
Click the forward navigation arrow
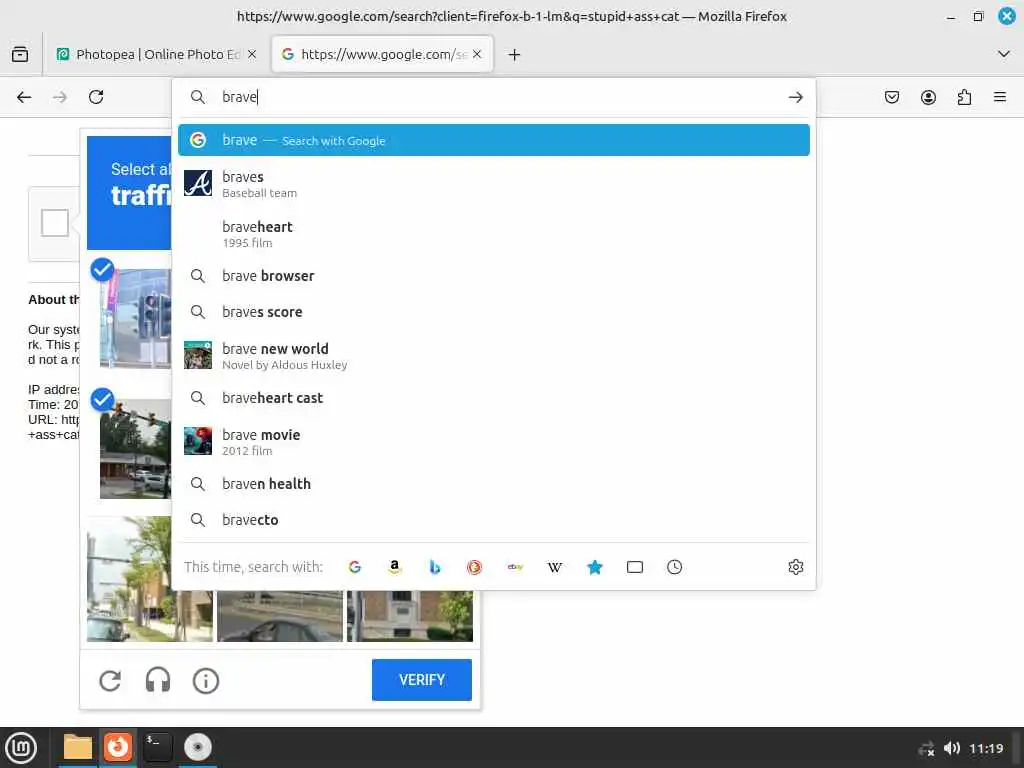pyautogui.click(x=60, y=97)
